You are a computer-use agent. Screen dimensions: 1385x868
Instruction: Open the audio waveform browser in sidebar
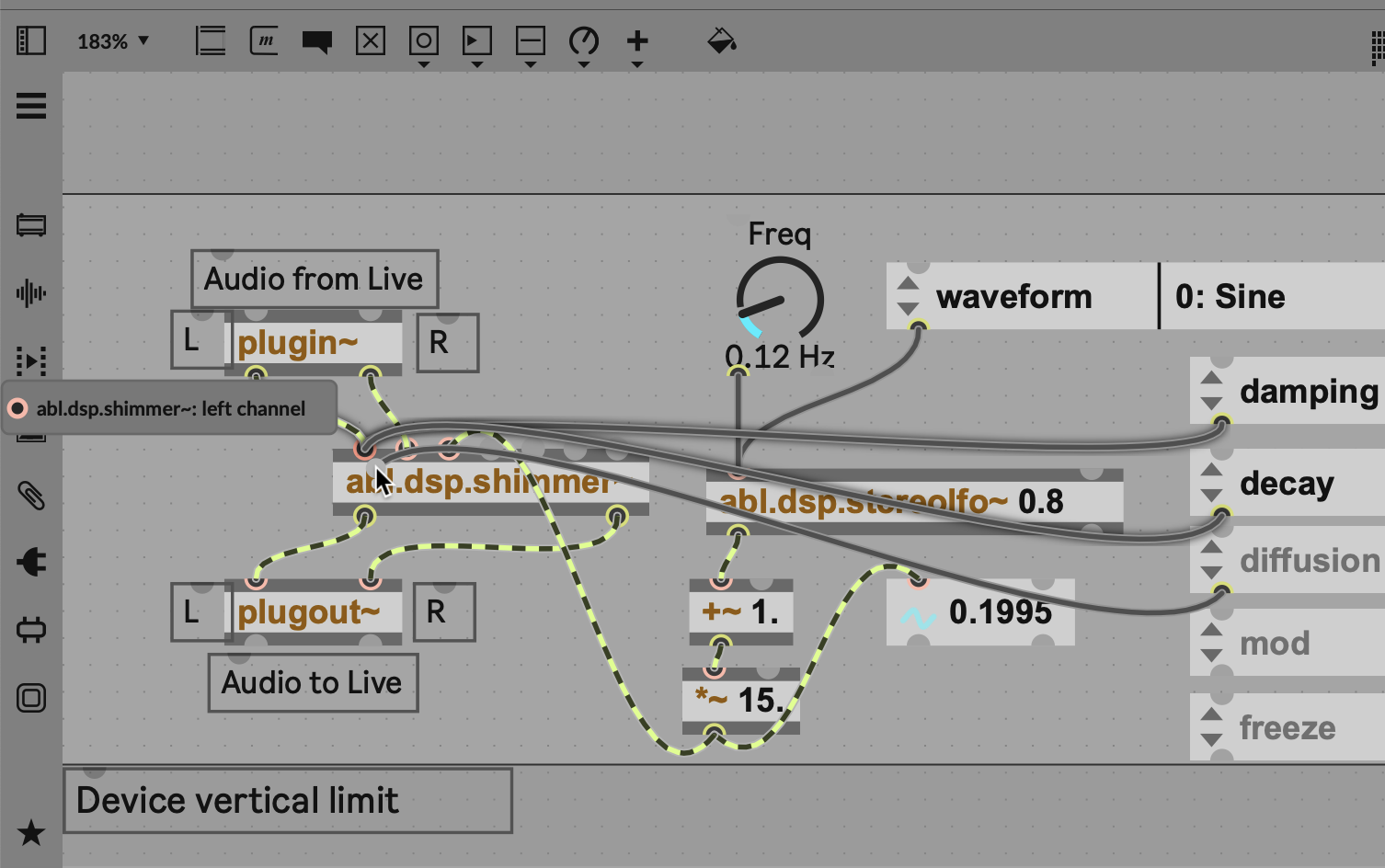[31, 293]
